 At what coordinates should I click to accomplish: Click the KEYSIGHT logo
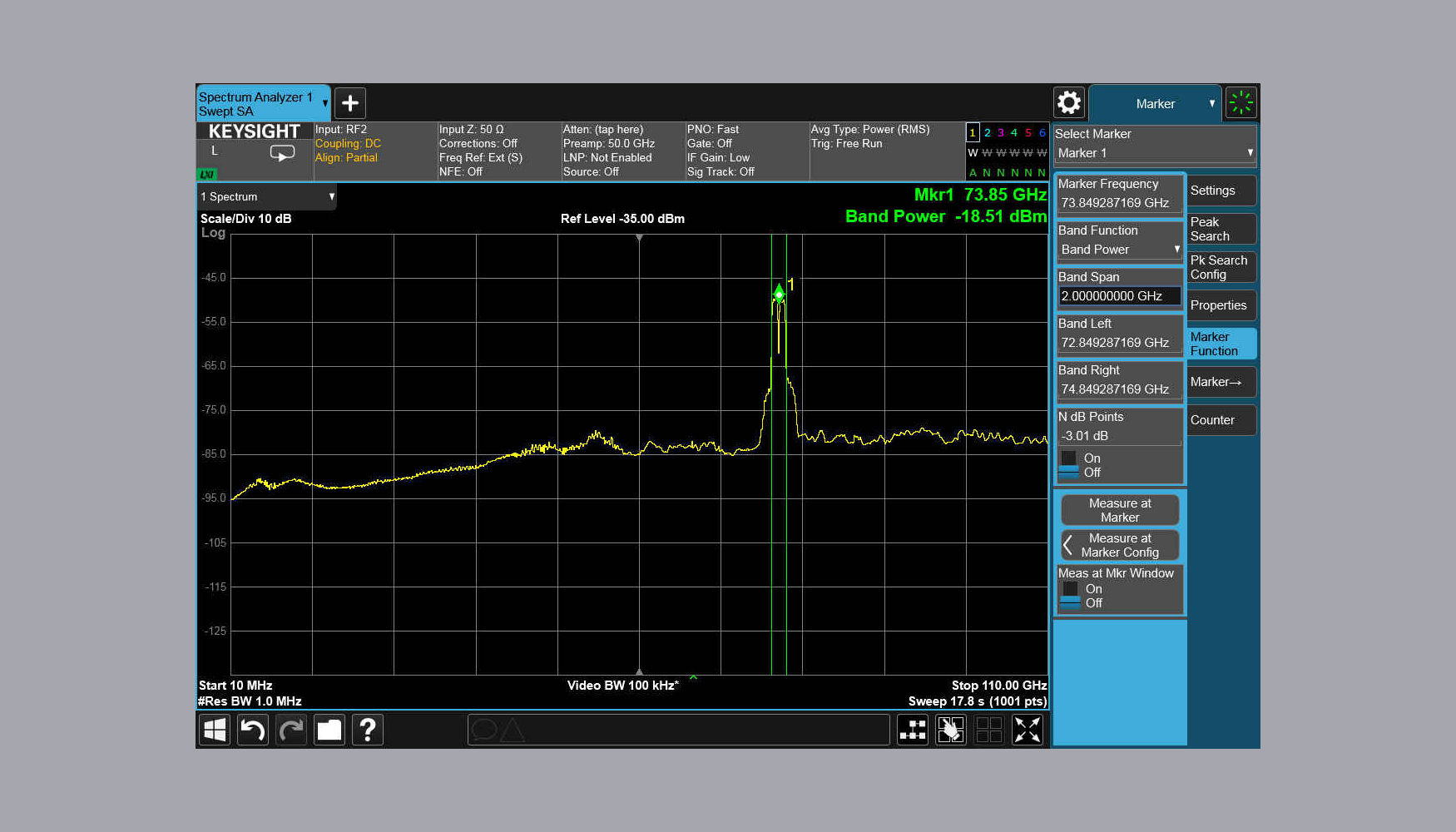tap(254, 131)
